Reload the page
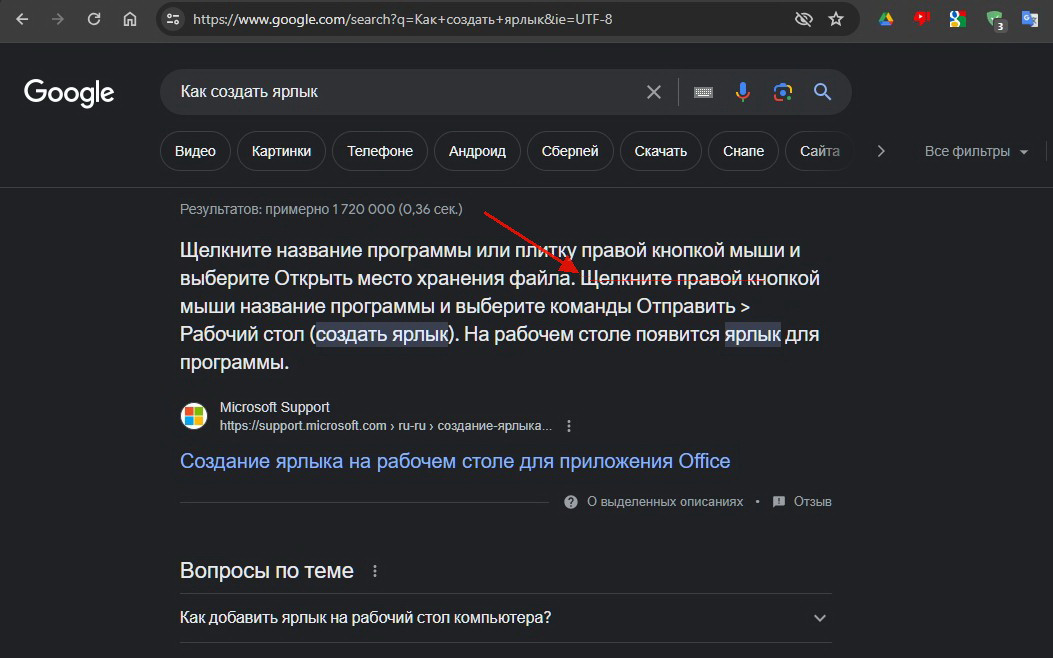 (x=94, y=19)
